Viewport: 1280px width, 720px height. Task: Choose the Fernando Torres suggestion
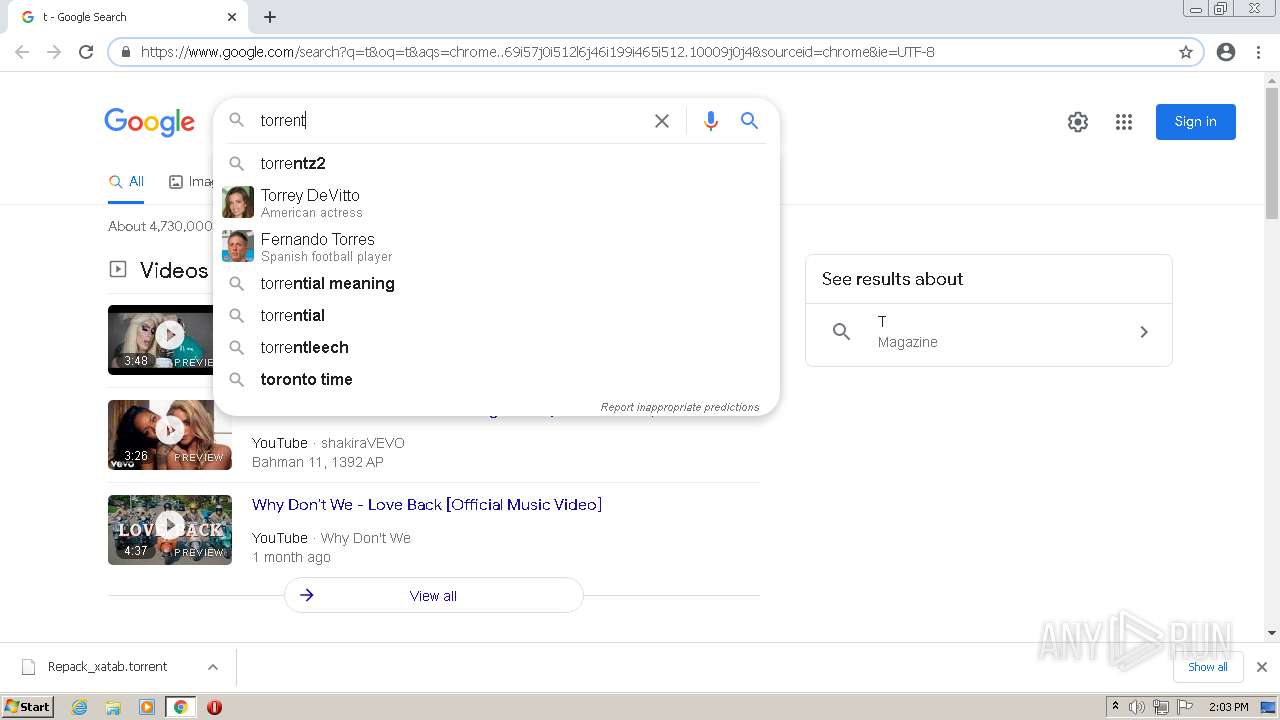pyautogui.click(x=496, y=246)
